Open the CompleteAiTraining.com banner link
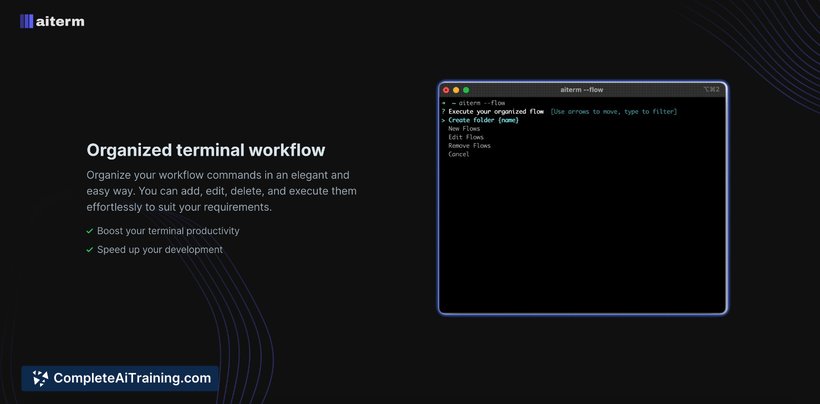820x404 pixels. point(120,378)
